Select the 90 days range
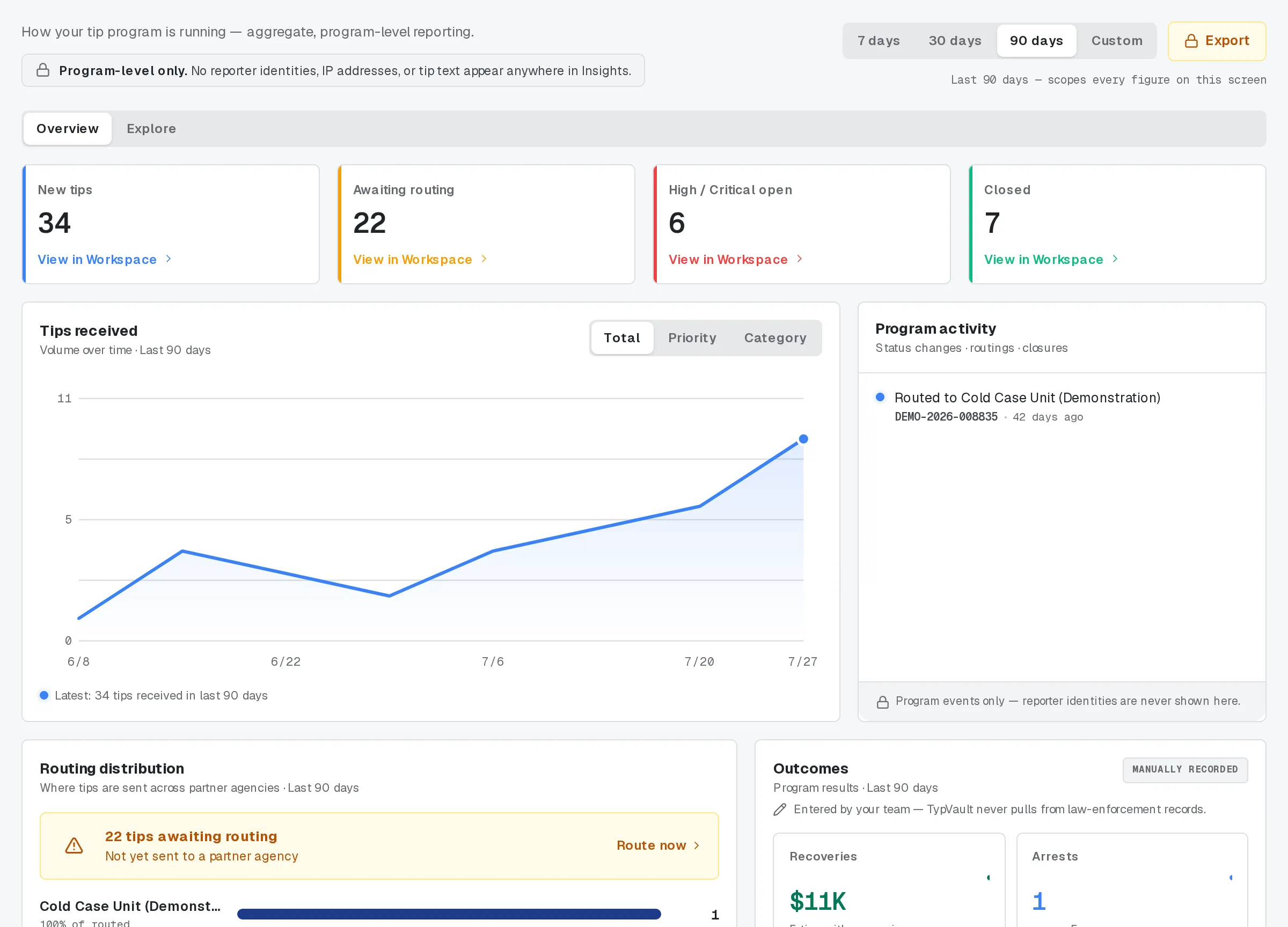 pos(1036,41)
